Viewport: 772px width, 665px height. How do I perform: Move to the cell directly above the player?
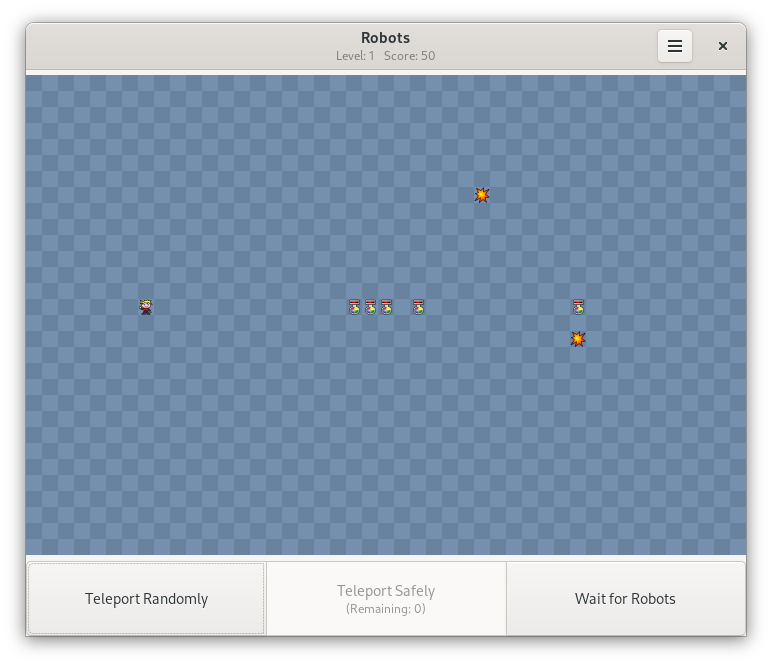point(146,291)
